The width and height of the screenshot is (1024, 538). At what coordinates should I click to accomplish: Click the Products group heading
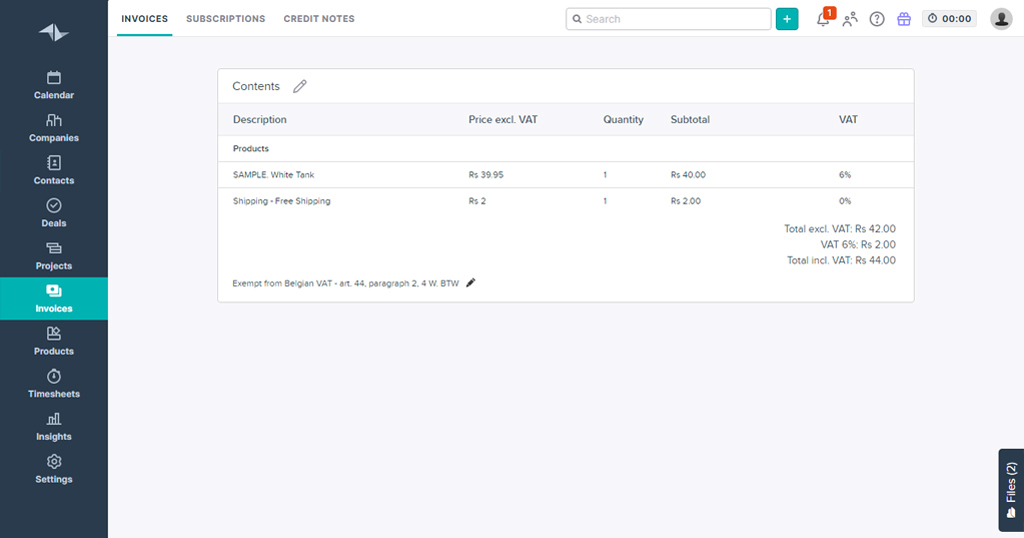(251, 149)
